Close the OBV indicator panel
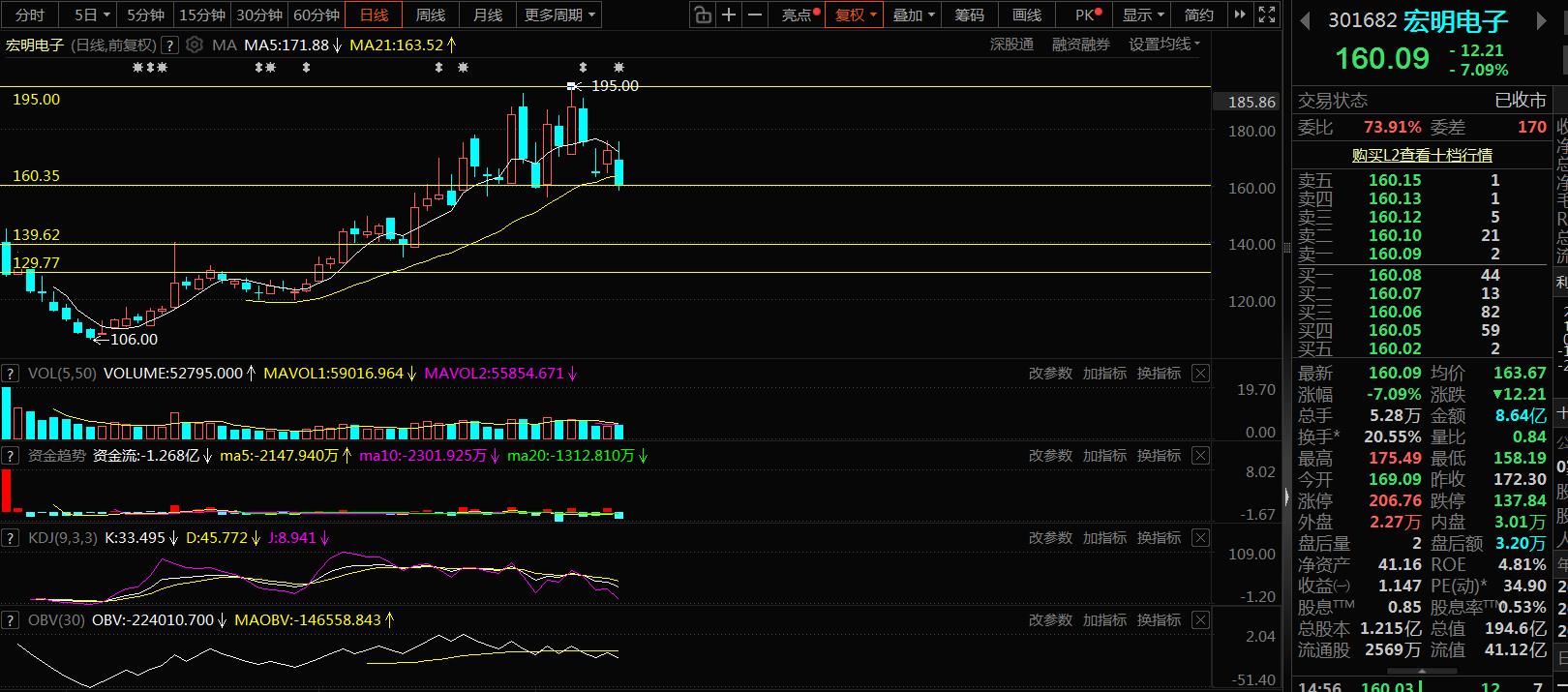The height and width of the screenshot is (692, 1568). point(1200,620)
